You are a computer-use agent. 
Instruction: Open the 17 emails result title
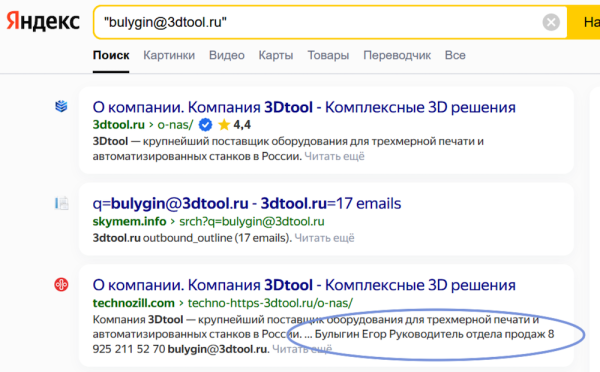pos(247,204)
